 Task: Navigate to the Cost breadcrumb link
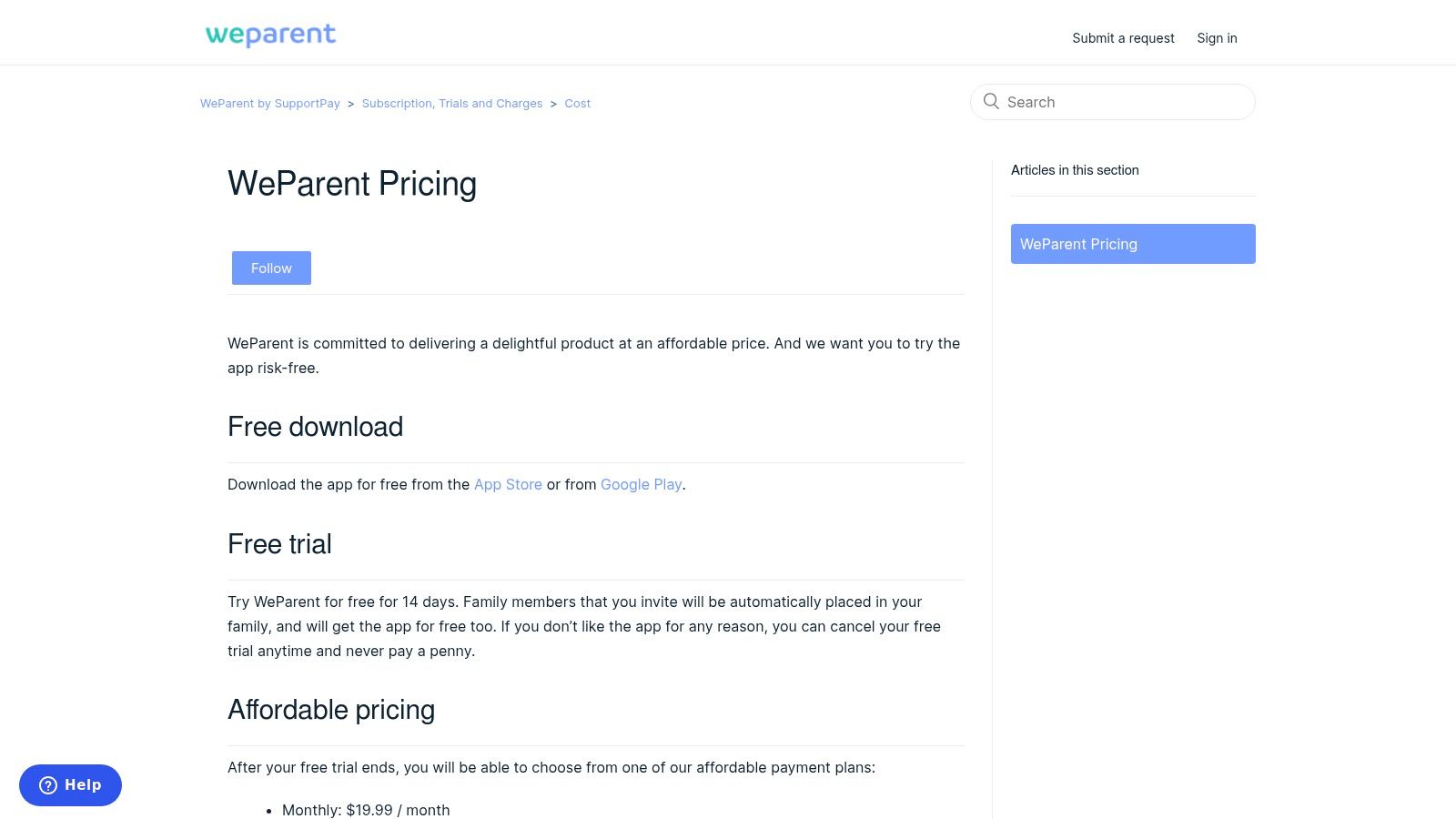click(577, 104)
